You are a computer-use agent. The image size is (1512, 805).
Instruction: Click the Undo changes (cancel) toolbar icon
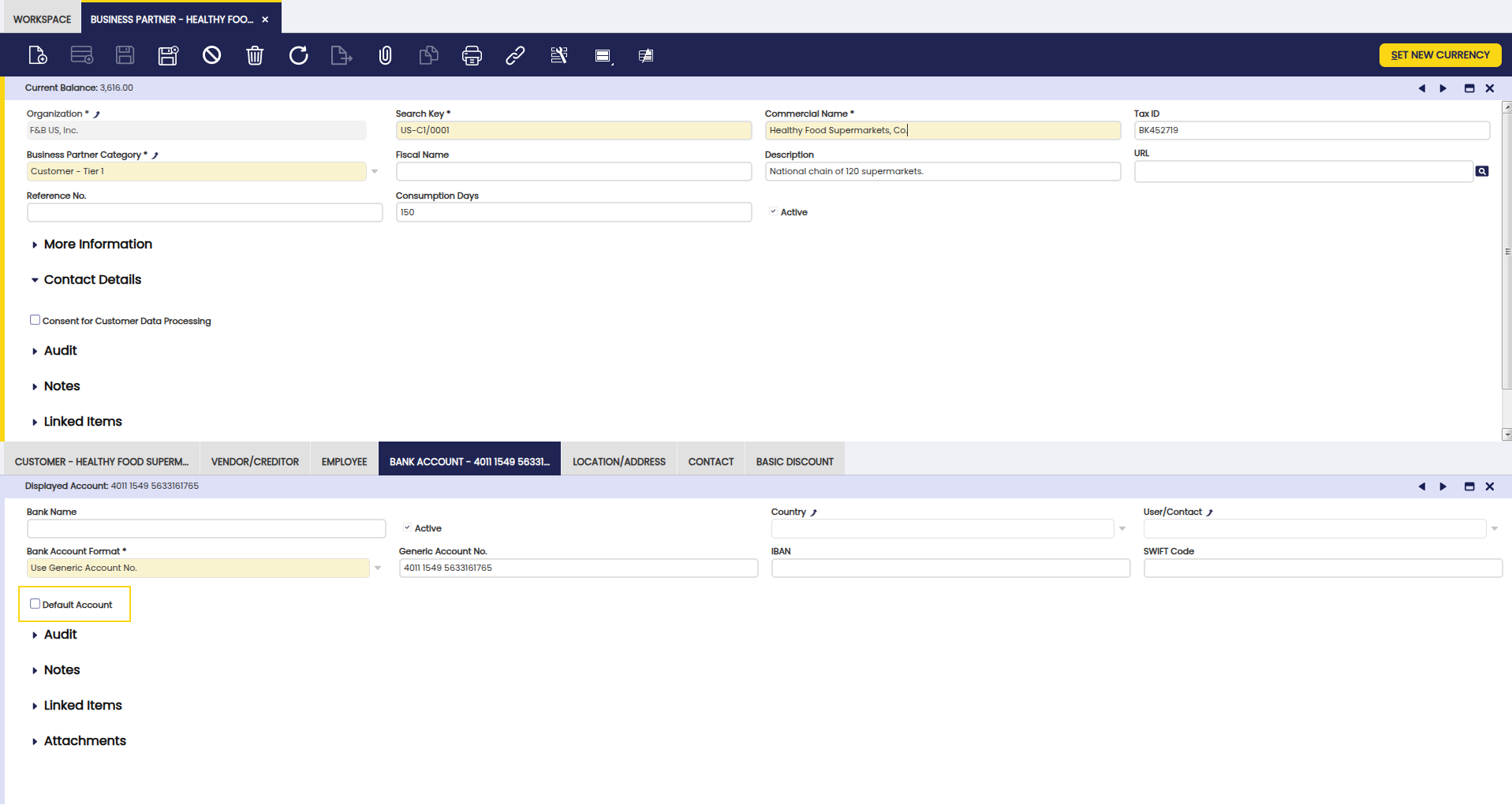[x=211, y=55]
